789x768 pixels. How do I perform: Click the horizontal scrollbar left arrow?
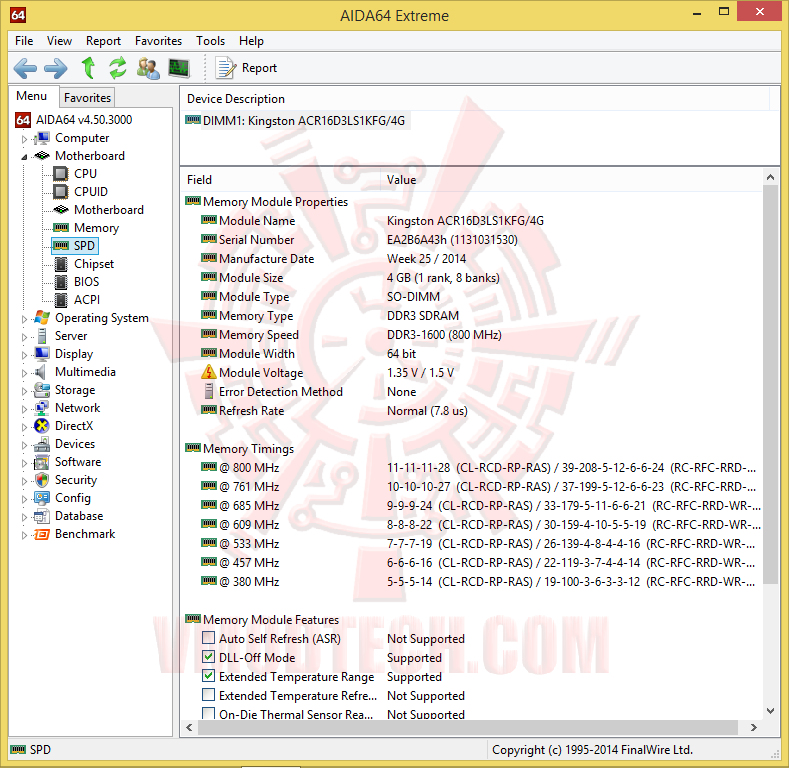coord(189,727)
